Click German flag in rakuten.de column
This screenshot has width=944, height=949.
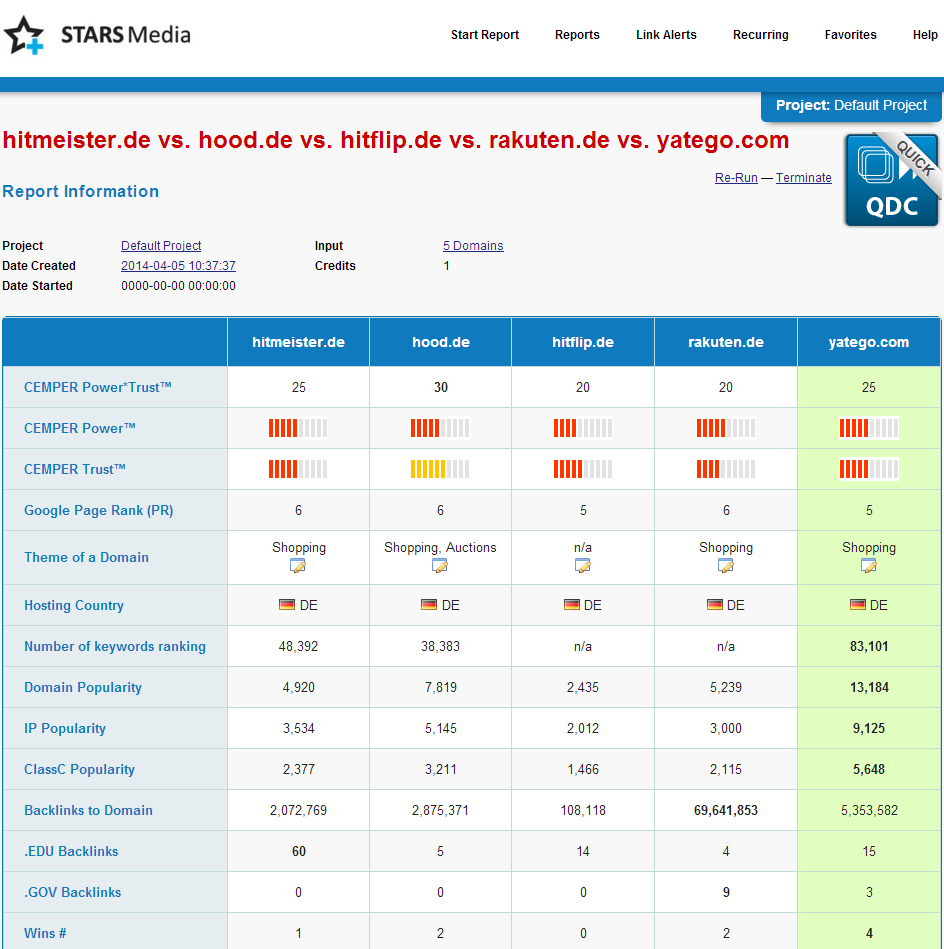tap(715, 605)
